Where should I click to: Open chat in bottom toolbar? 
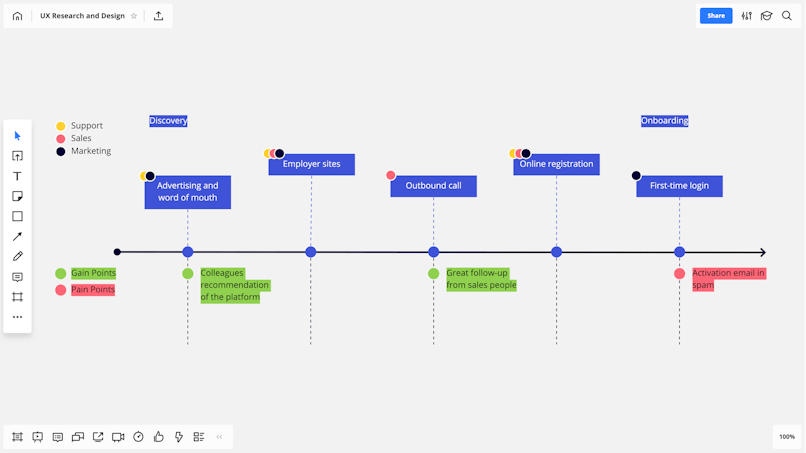[x=78, y=437]
